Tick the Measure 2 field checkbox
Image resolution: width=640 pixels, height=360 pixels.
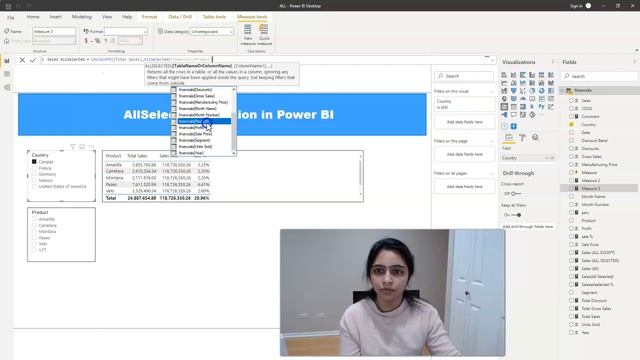[571, 180]
